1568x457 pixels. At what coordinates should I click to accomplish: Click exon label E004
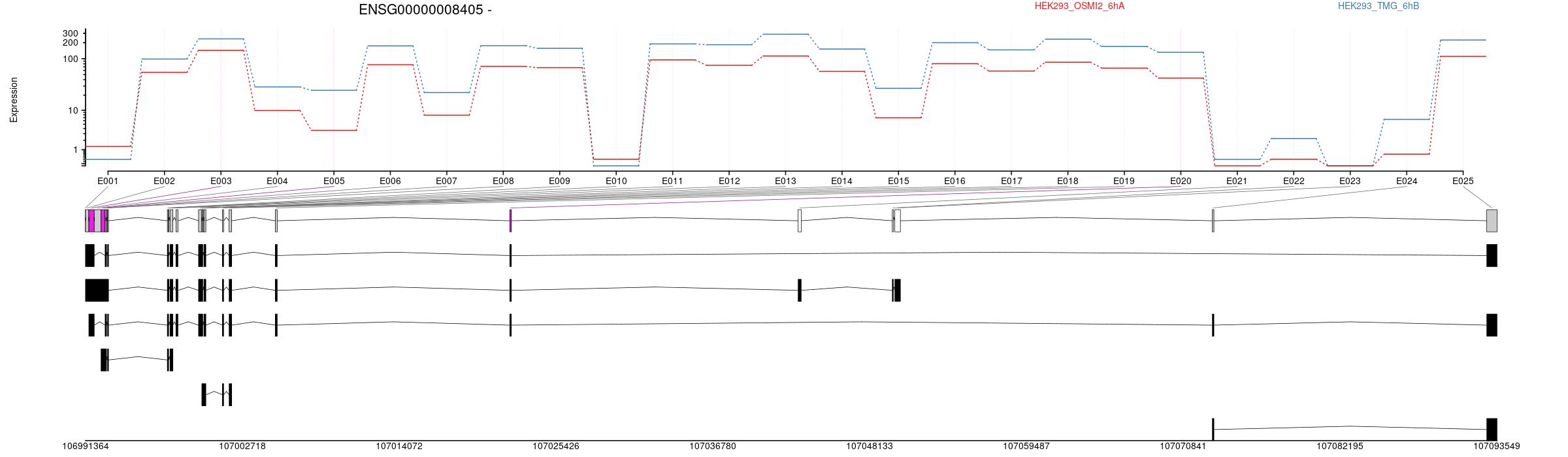pyautogui.click(x=277, y=181)
